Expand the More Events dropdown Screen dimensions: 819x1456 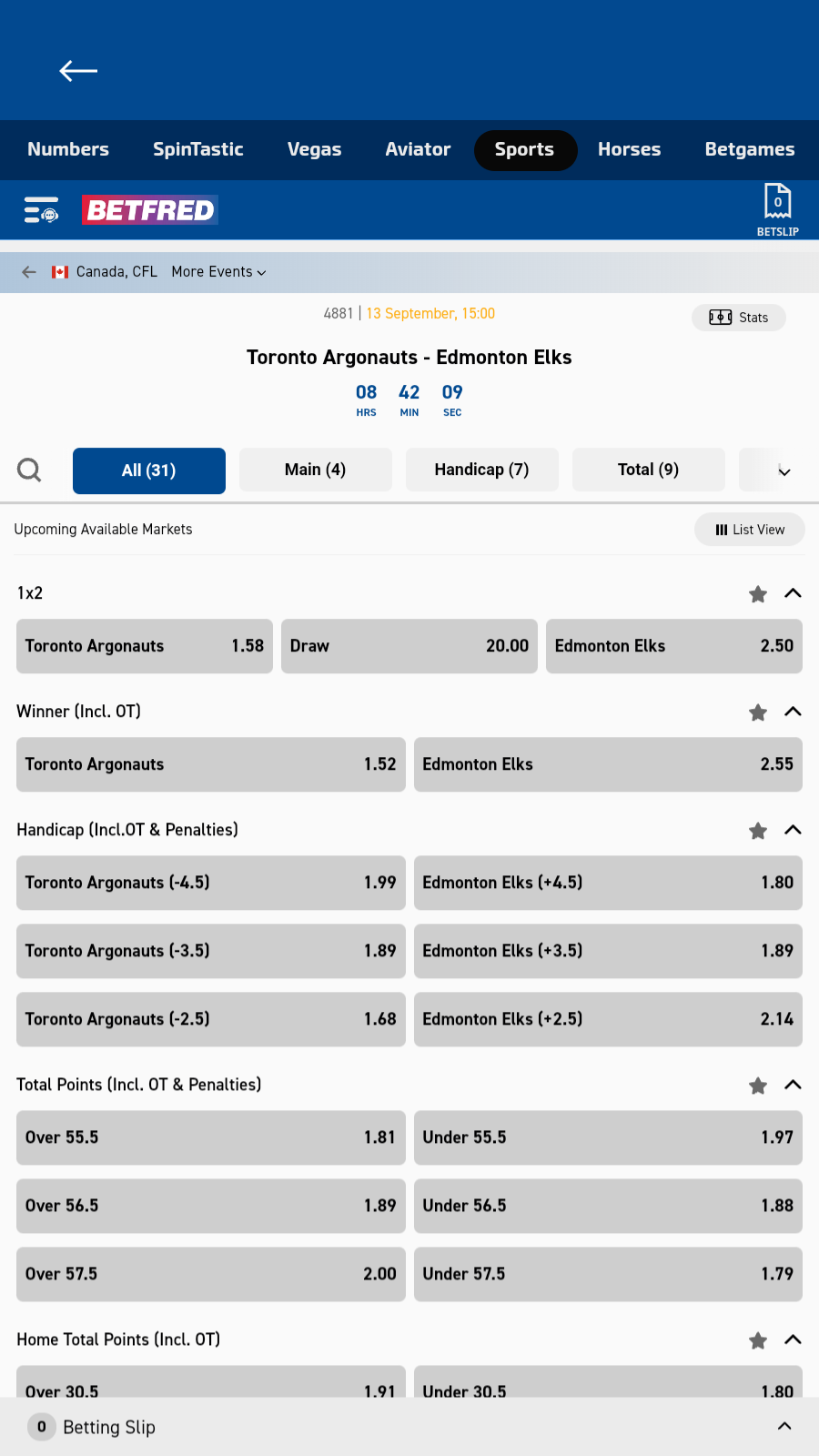point(218,272)
